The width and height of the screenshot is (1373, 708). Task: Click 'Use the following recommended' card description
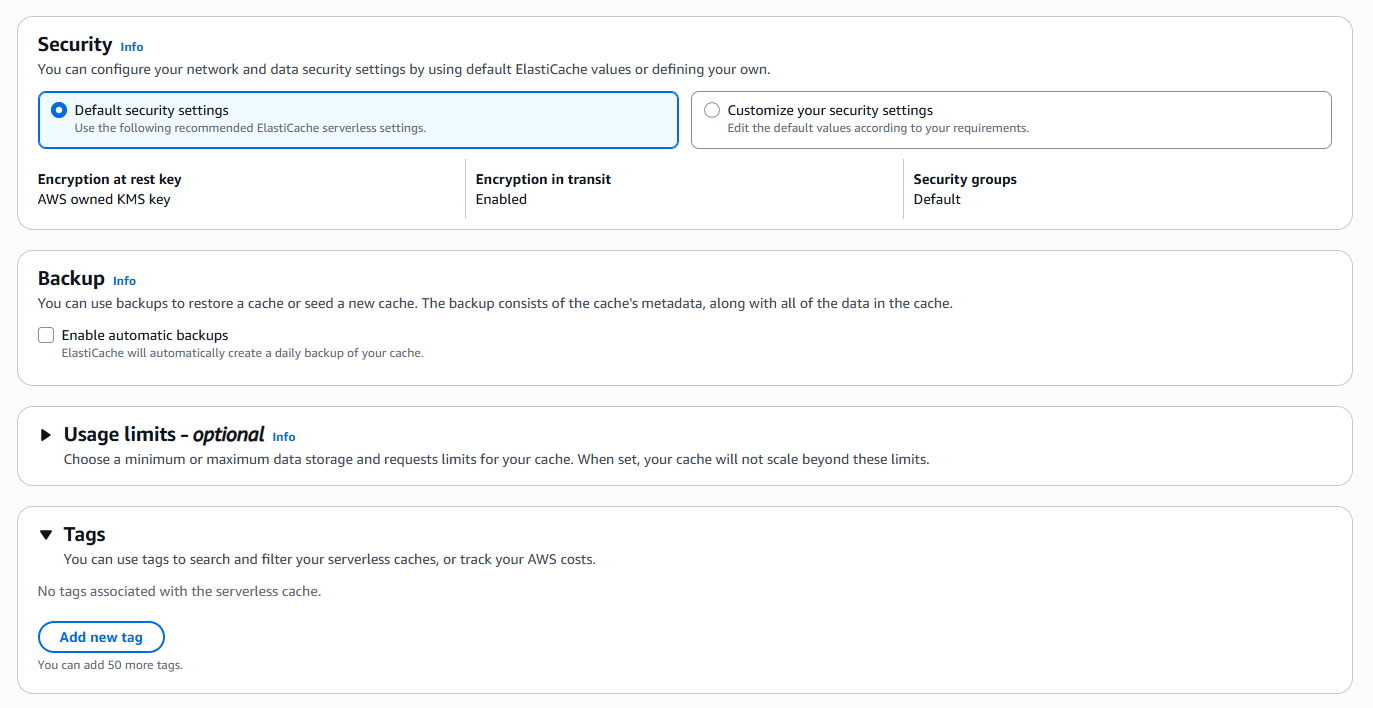pos(250,128)
